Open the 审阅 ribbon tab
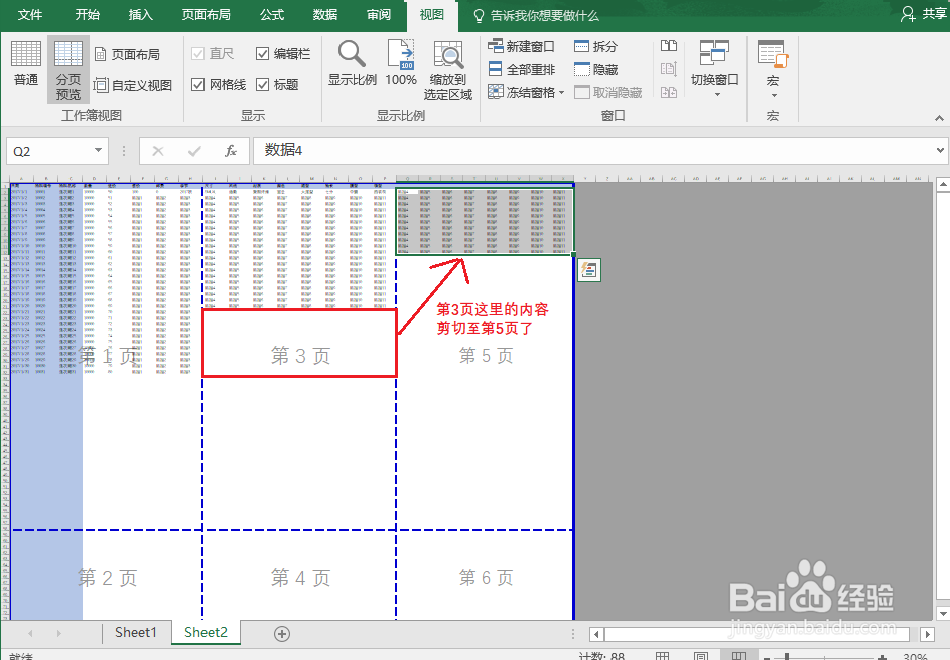The height and width of the screenshot is (660, 950). (378, 15)
